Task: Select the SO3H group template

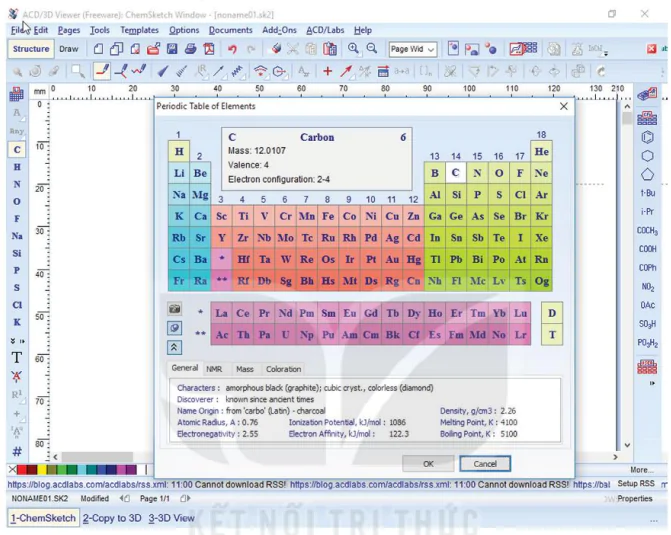Action: coord(647,324)
